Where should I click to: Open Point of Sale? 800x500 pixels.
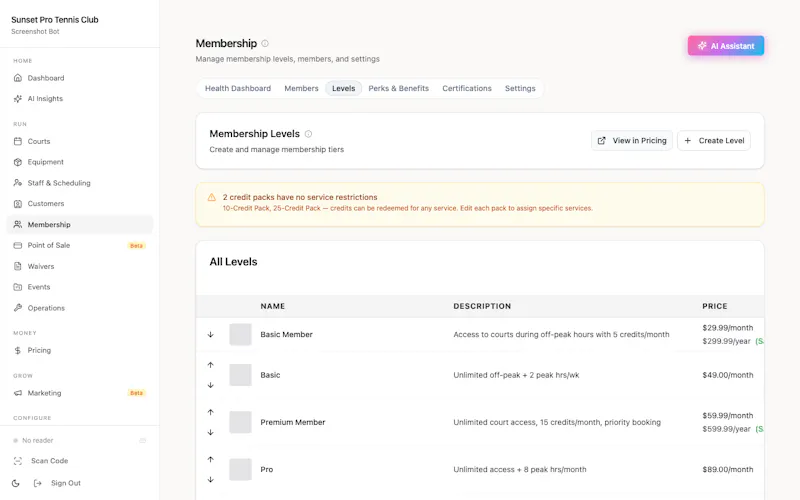(80, 245)
